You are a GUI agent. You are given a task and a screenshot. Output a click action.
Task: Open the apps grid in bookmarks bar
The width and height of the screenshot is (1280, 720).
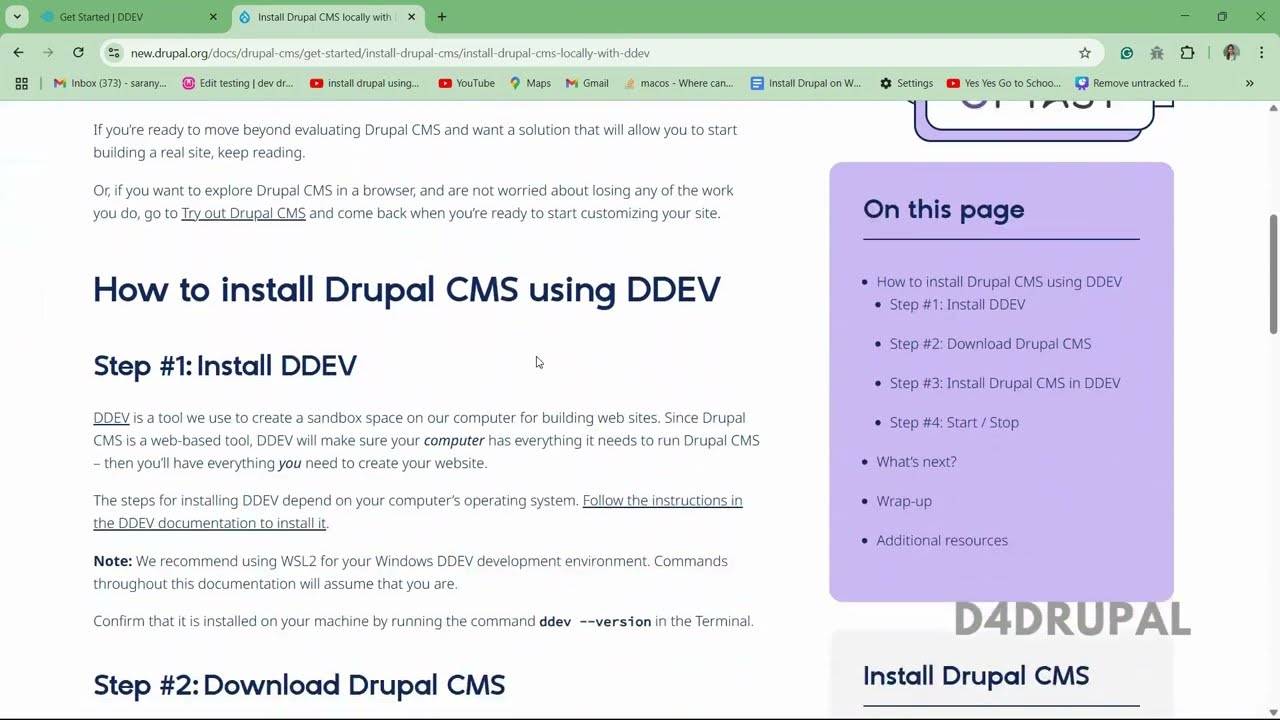point(21,83)
